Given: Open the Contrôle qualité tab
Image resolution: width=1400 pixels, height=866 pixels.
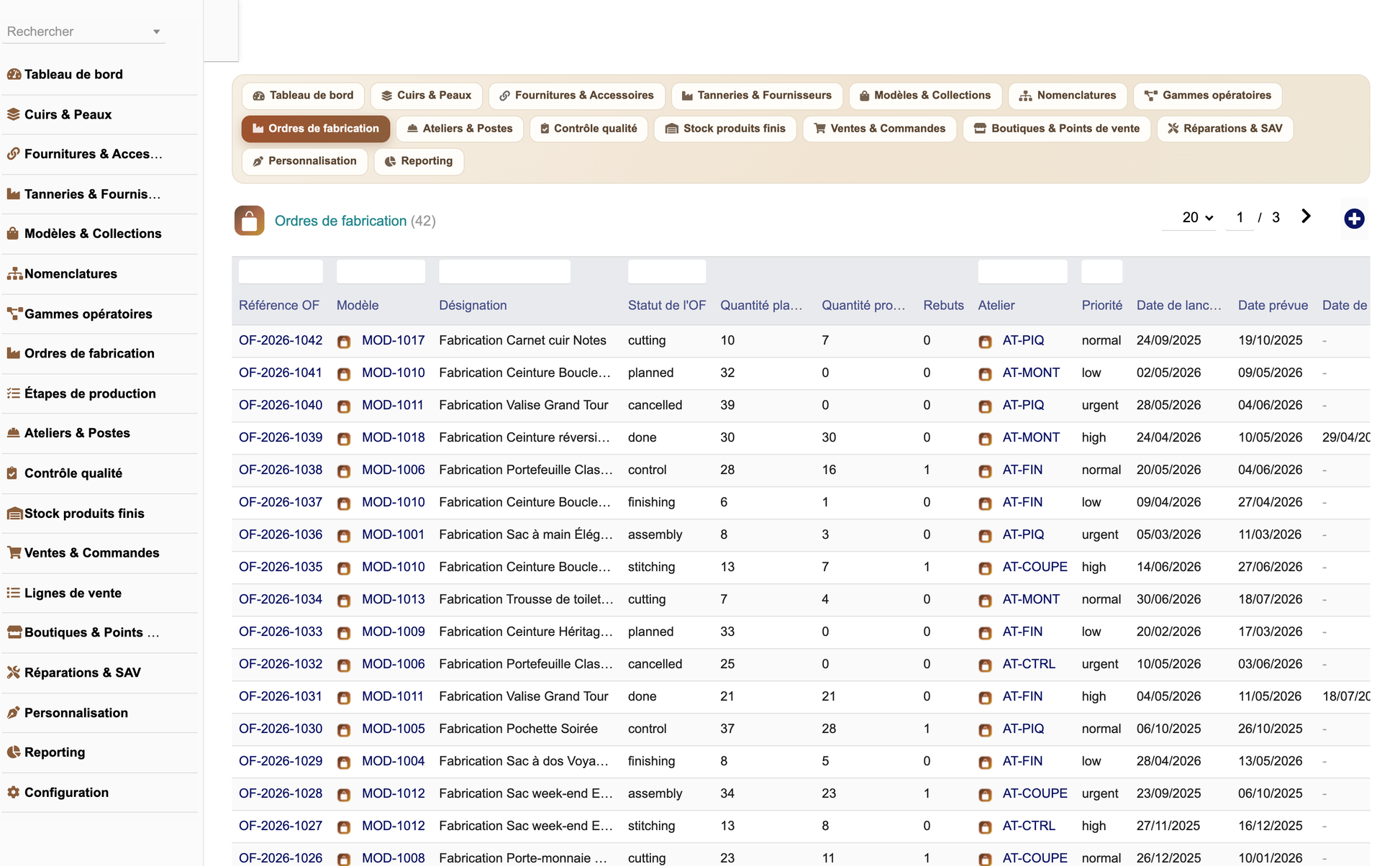Looking at the screenshot, I should coord(588,129).
